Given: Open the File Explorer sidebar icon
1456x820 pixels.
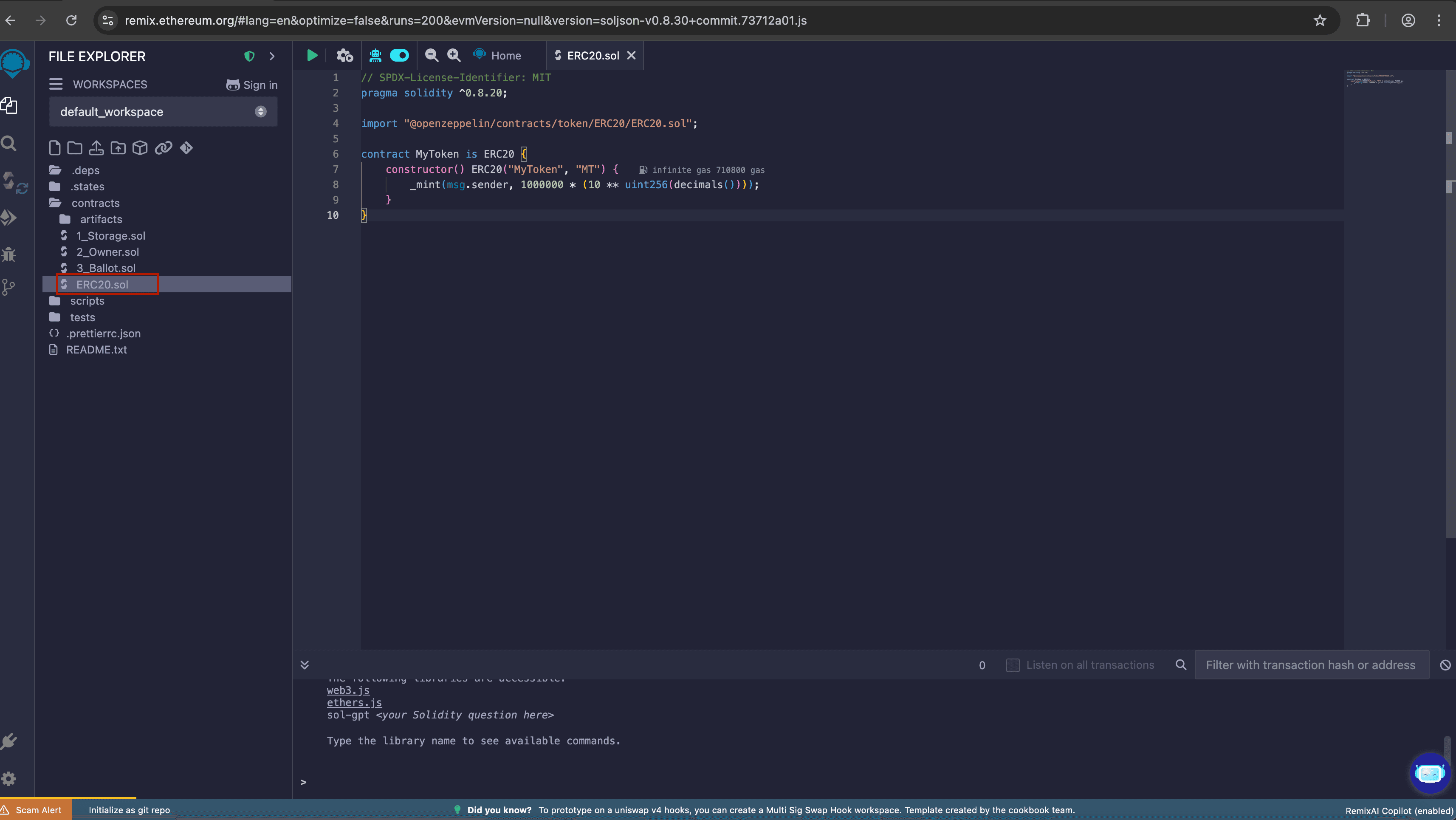Looking at the screenshot, I should [x=10, y=105].
